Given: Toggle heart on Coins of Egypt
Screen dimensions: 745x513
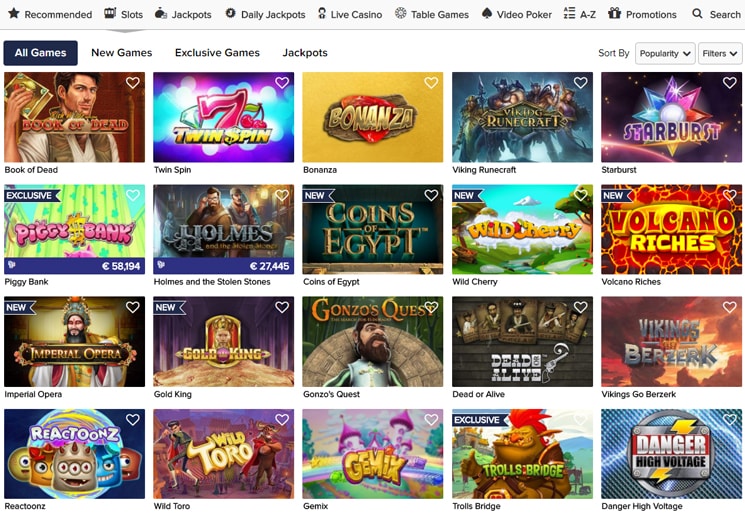Looking at the screenshot, I should [x=431, y=195].
